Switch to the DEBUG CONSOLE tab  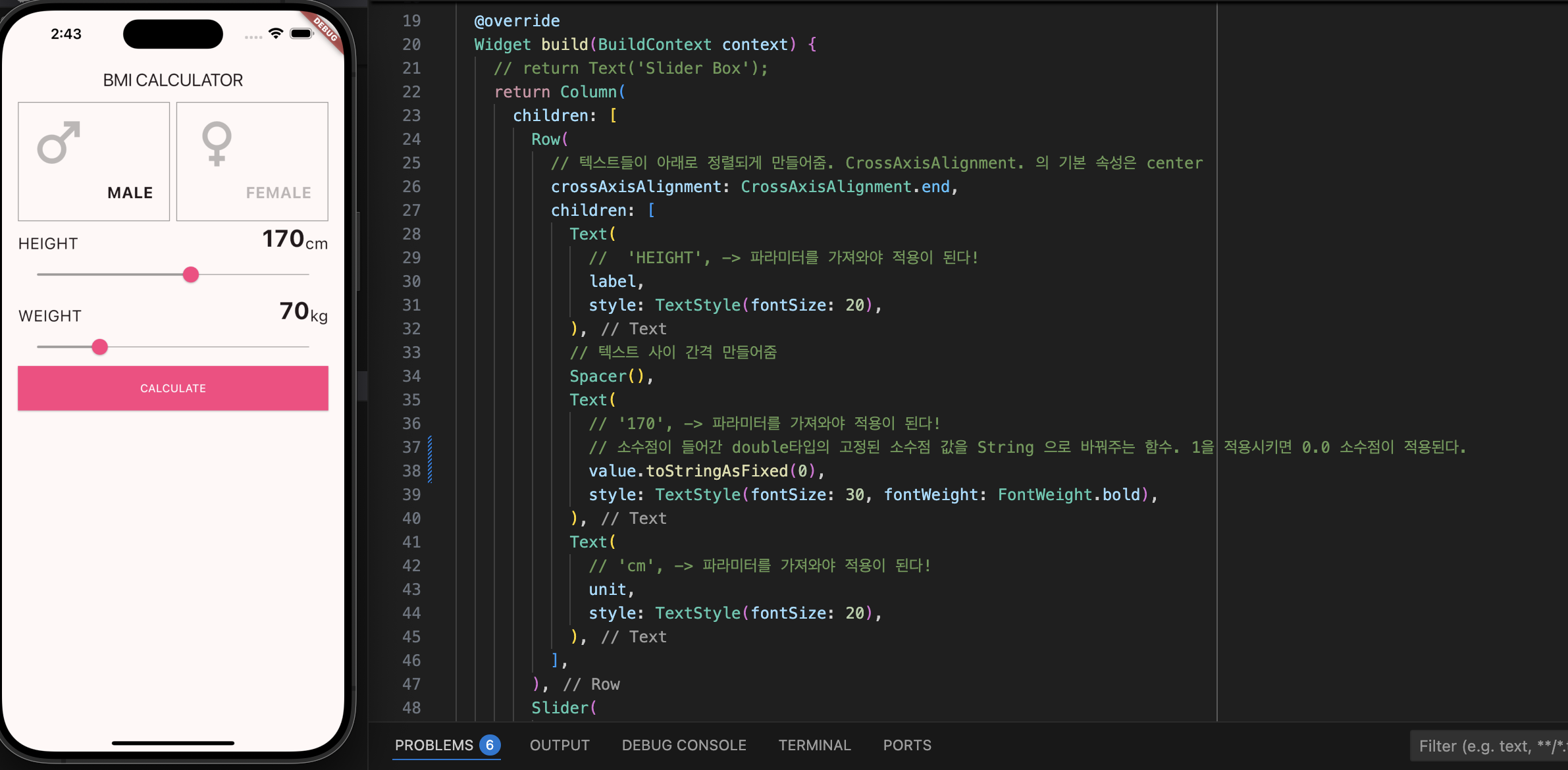click(x=684, y=745)
